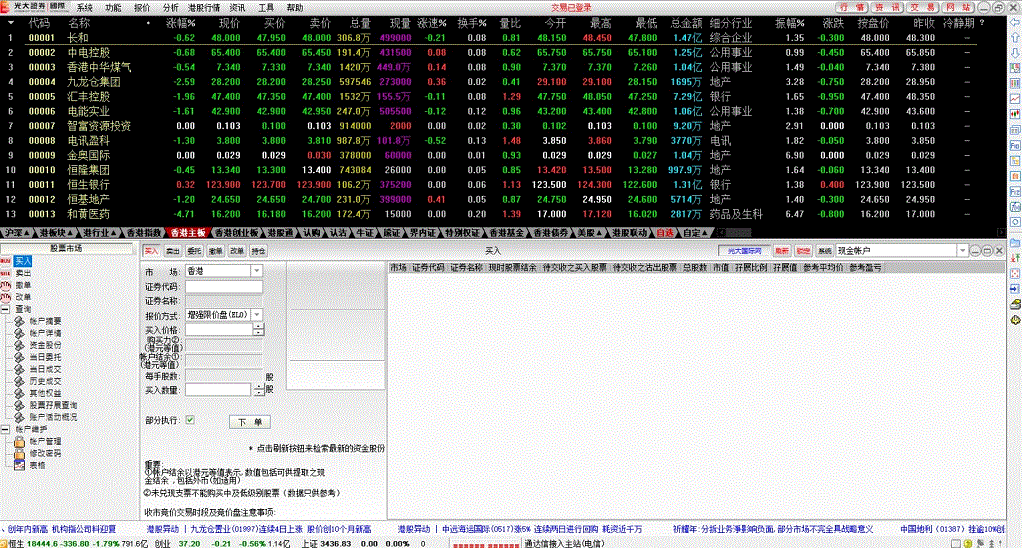
Task: Open the 港行业 tab's submenu
Action: (x=113, y=233)
